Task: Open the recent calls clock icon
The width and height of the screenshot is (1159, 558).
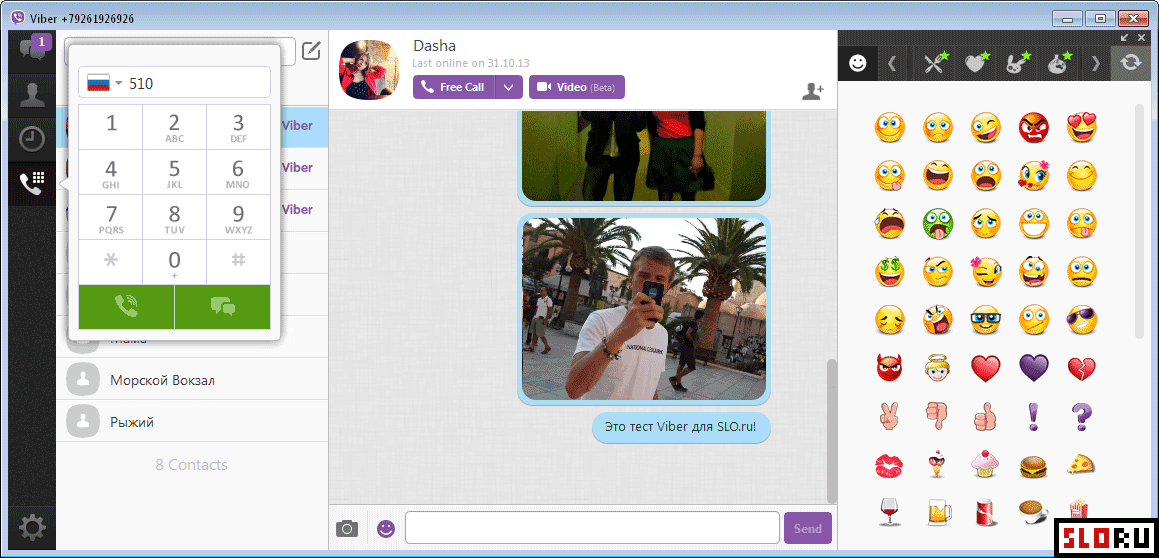Action: coord(33,139)
